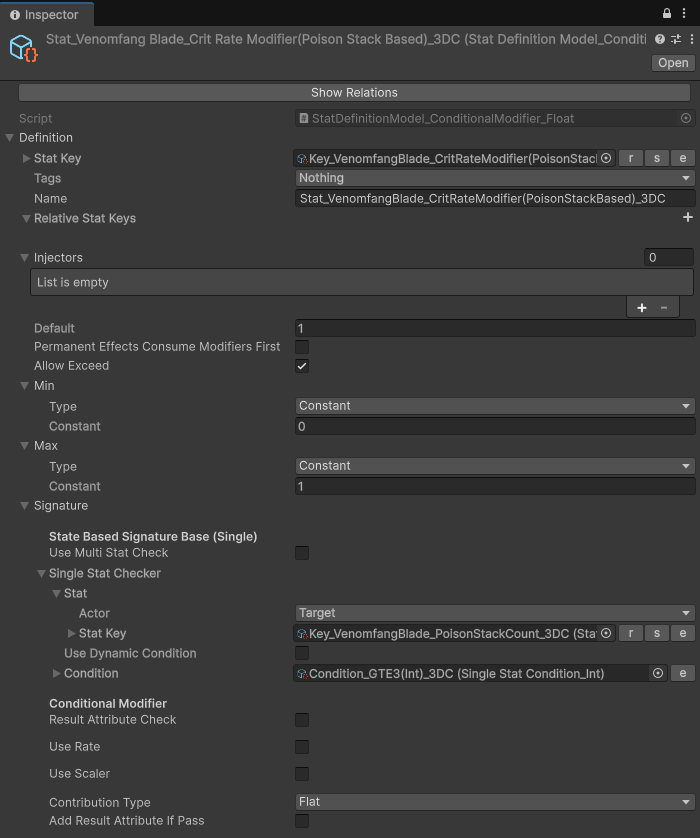
Task: Open object picker for PoisonStackCount Stat Key
Action: [x=606, y=633]
